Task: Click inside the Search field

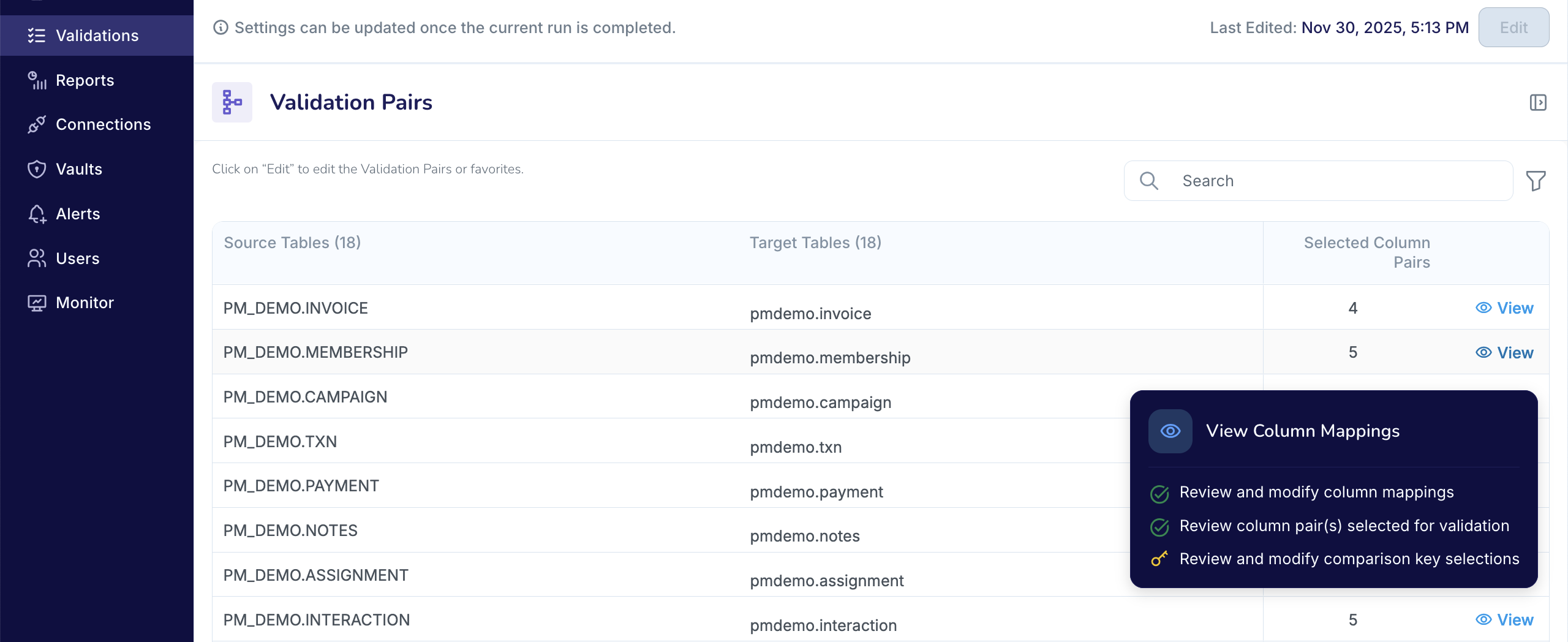Action: [x=1317, y=180]
